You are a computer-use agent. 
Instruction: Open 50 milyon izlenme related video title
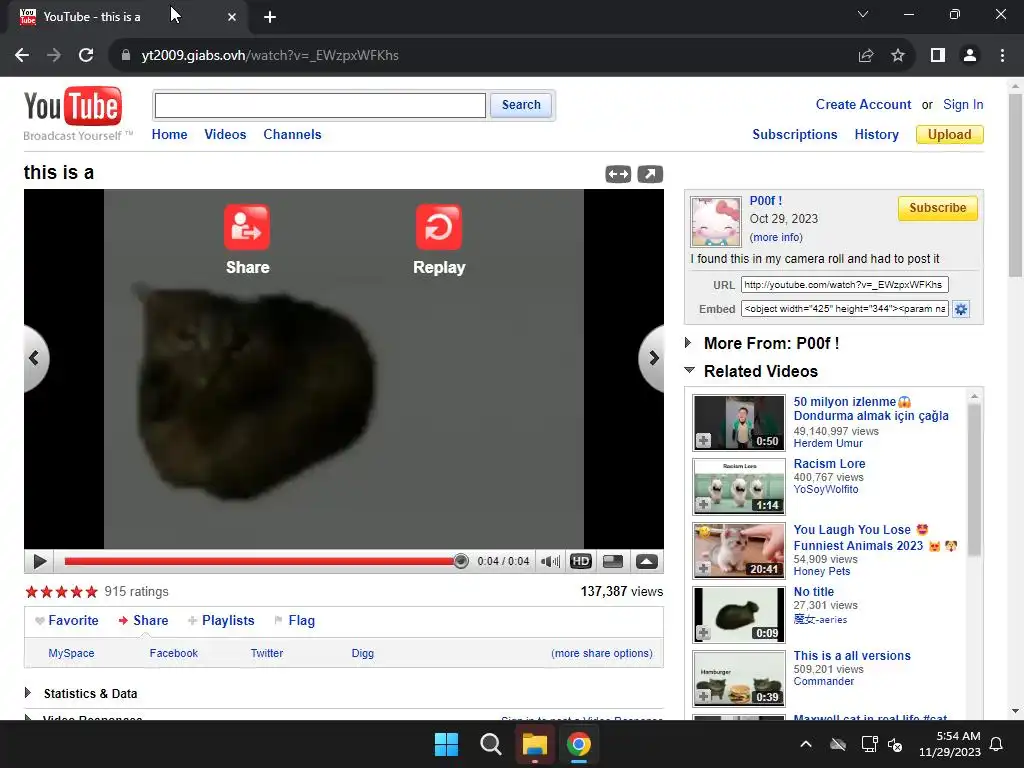[871, 409]
